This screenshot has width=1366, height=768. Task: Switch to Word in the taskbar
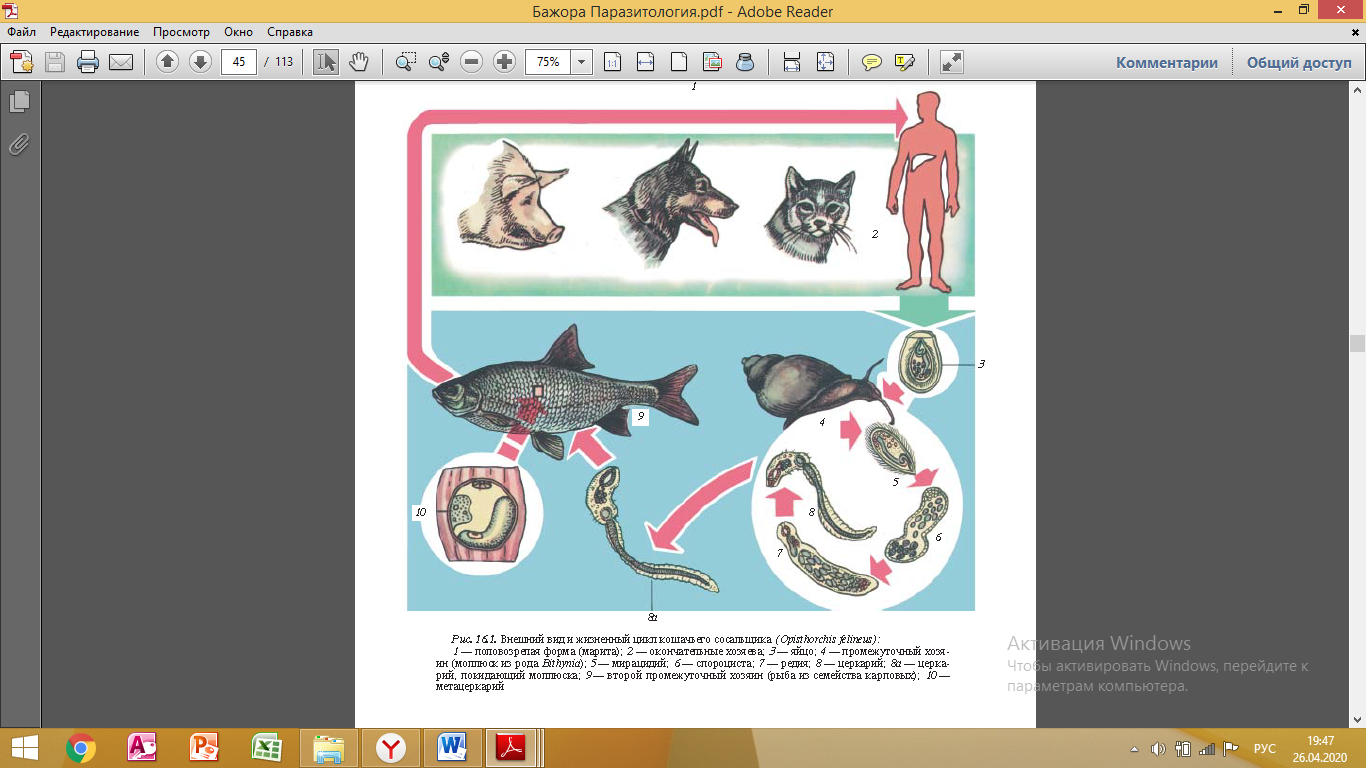pyautogui.click(x=452, y=748)
